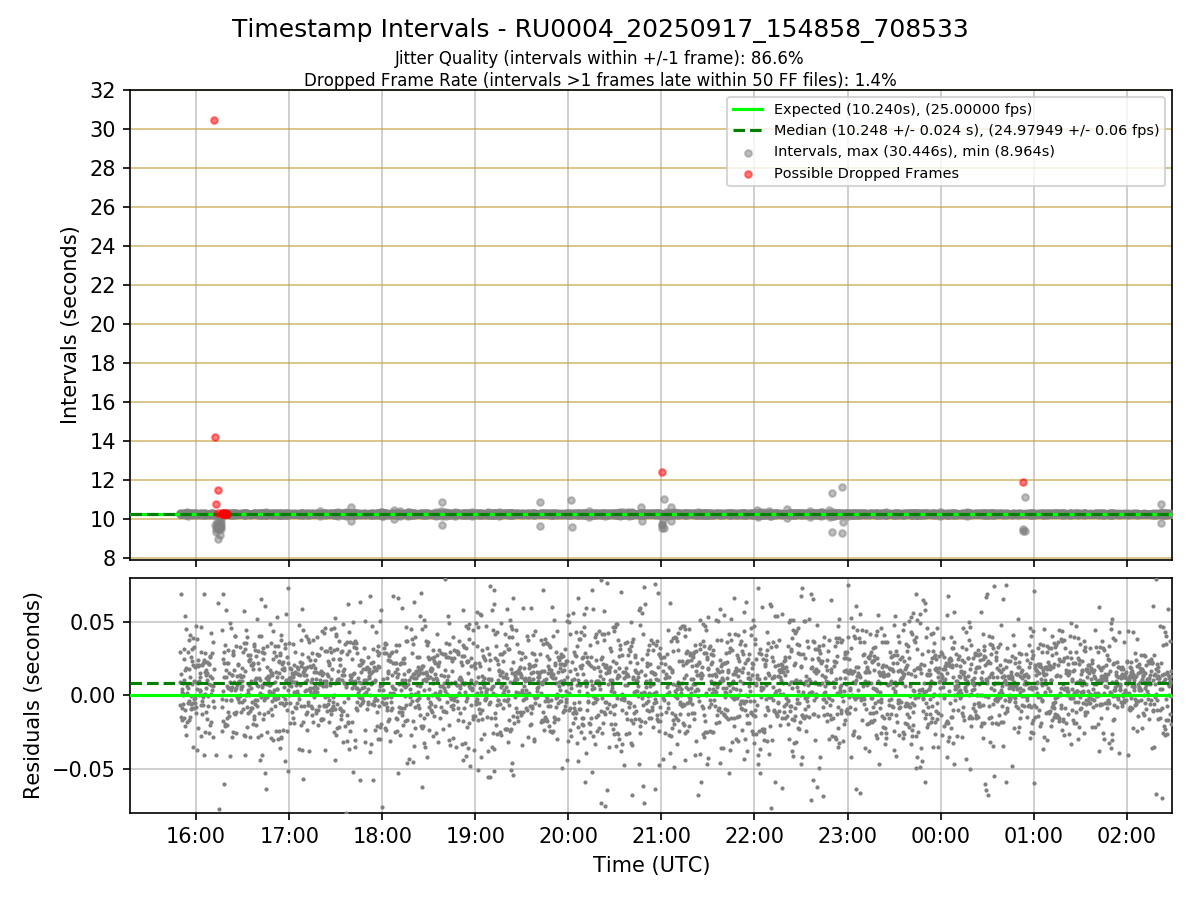Viewport: 1200px width, 900px height.
Task: Click the y-axis tick label "28"
Action: pyautogui.click(x=105, y=169)
